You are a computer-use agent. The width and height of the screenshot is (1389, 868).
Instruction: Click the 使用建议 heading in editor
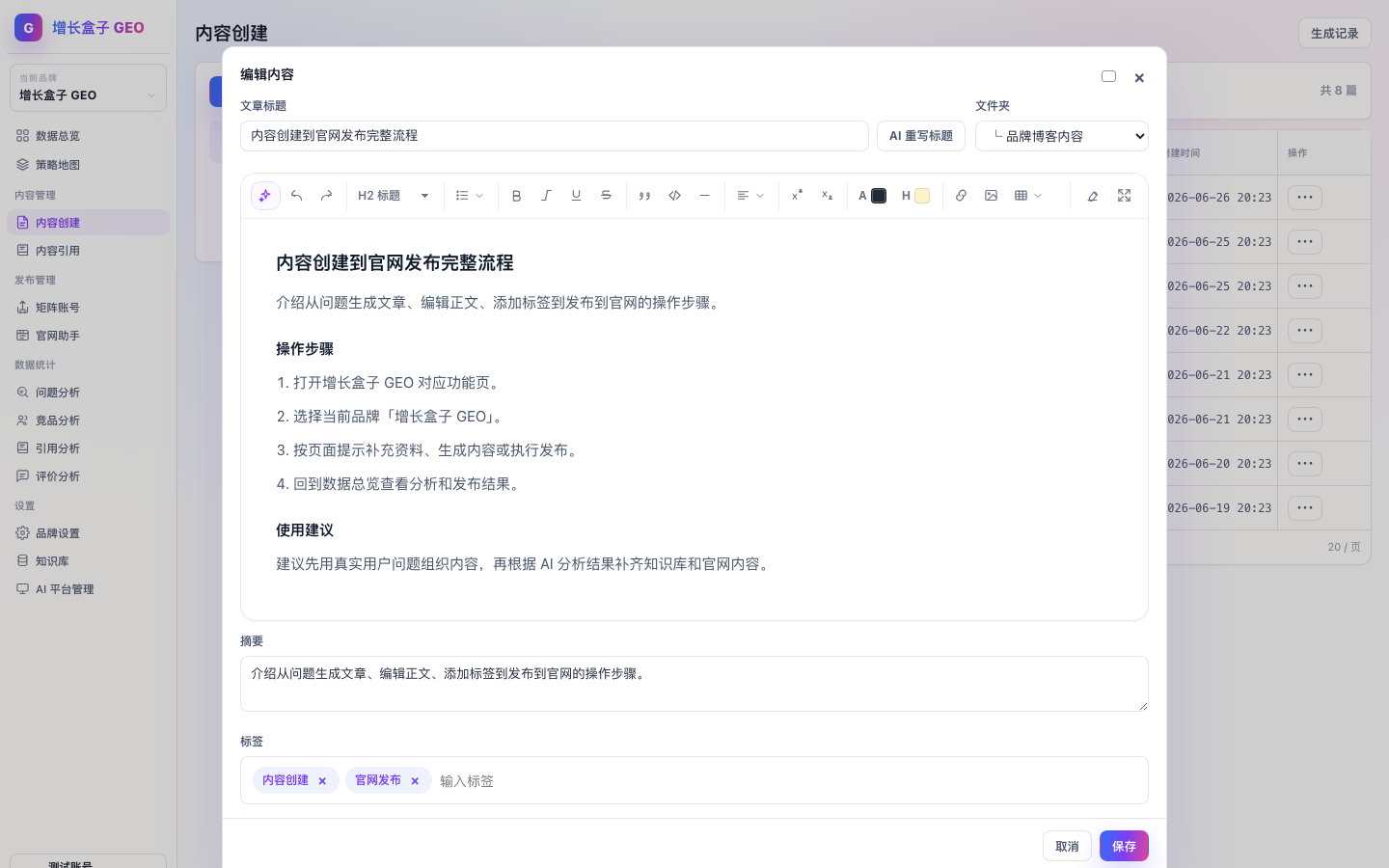[x=305, y=530]
